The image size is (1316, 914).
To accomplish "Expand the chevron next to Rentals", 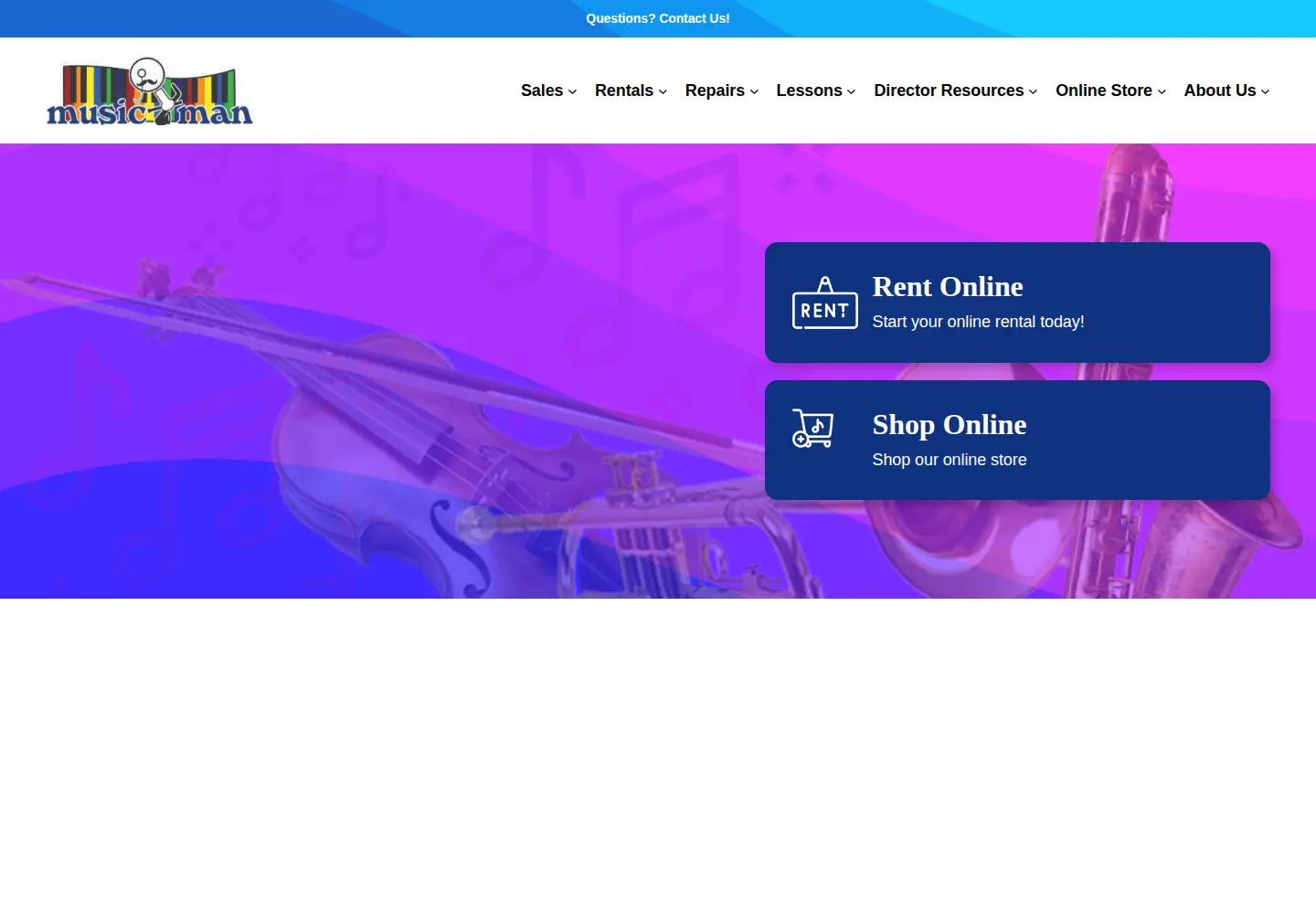I will (663, 91).
